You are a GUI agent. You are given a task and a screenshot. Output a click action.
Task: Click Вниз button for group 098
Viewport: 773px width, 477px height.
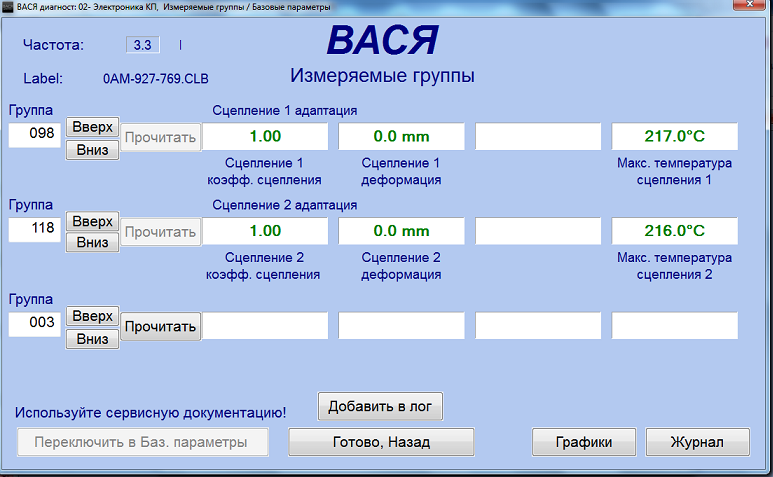(93, 150)
